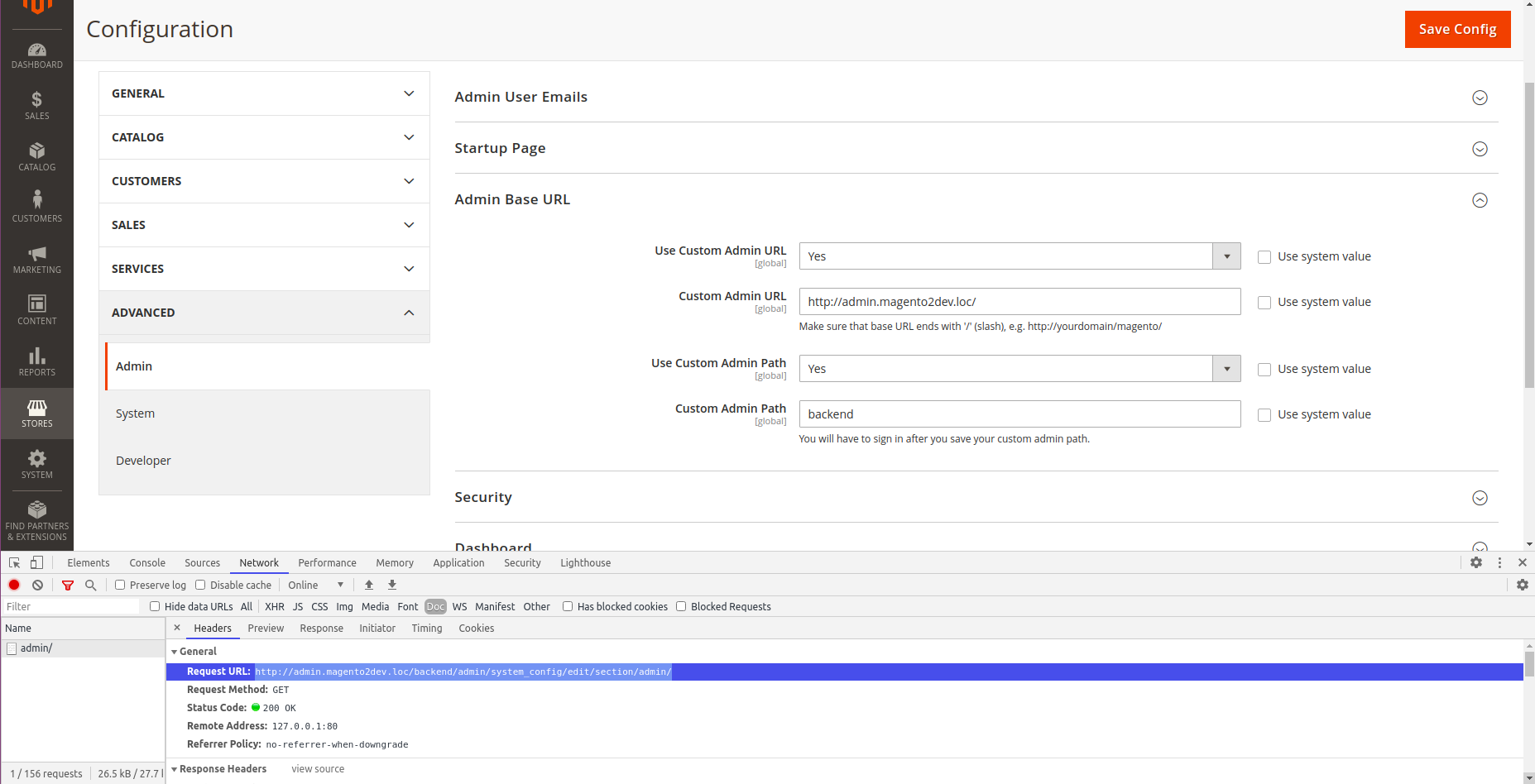Select the System gear icon
Screen dimensions: 1535x784
click(x=36, y=461)
